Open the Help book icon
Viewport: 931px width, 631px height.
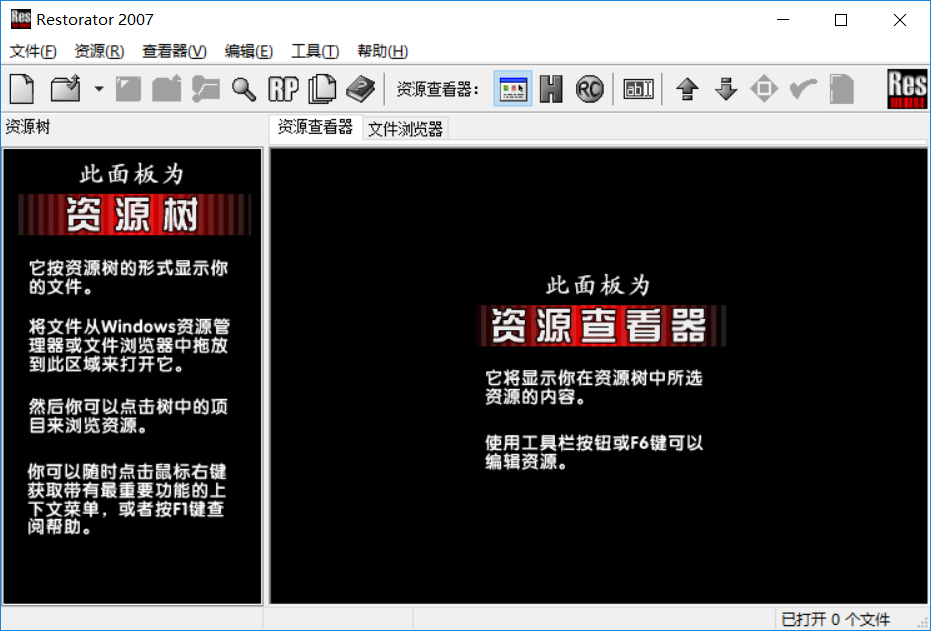(x=360, y=89)
